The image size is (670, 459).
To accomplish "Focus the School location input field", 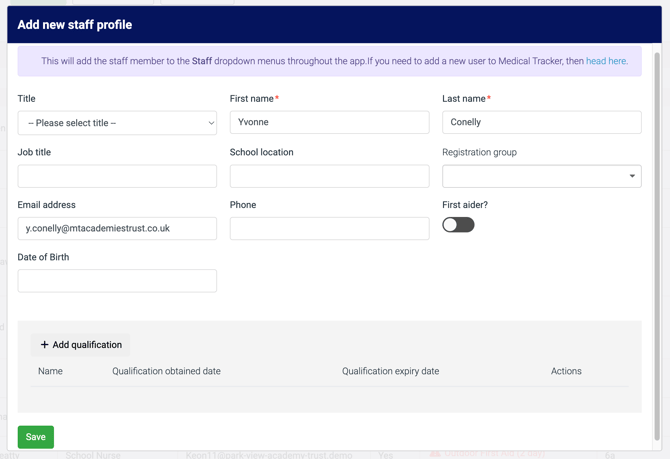I will click(x=329, y=176).
